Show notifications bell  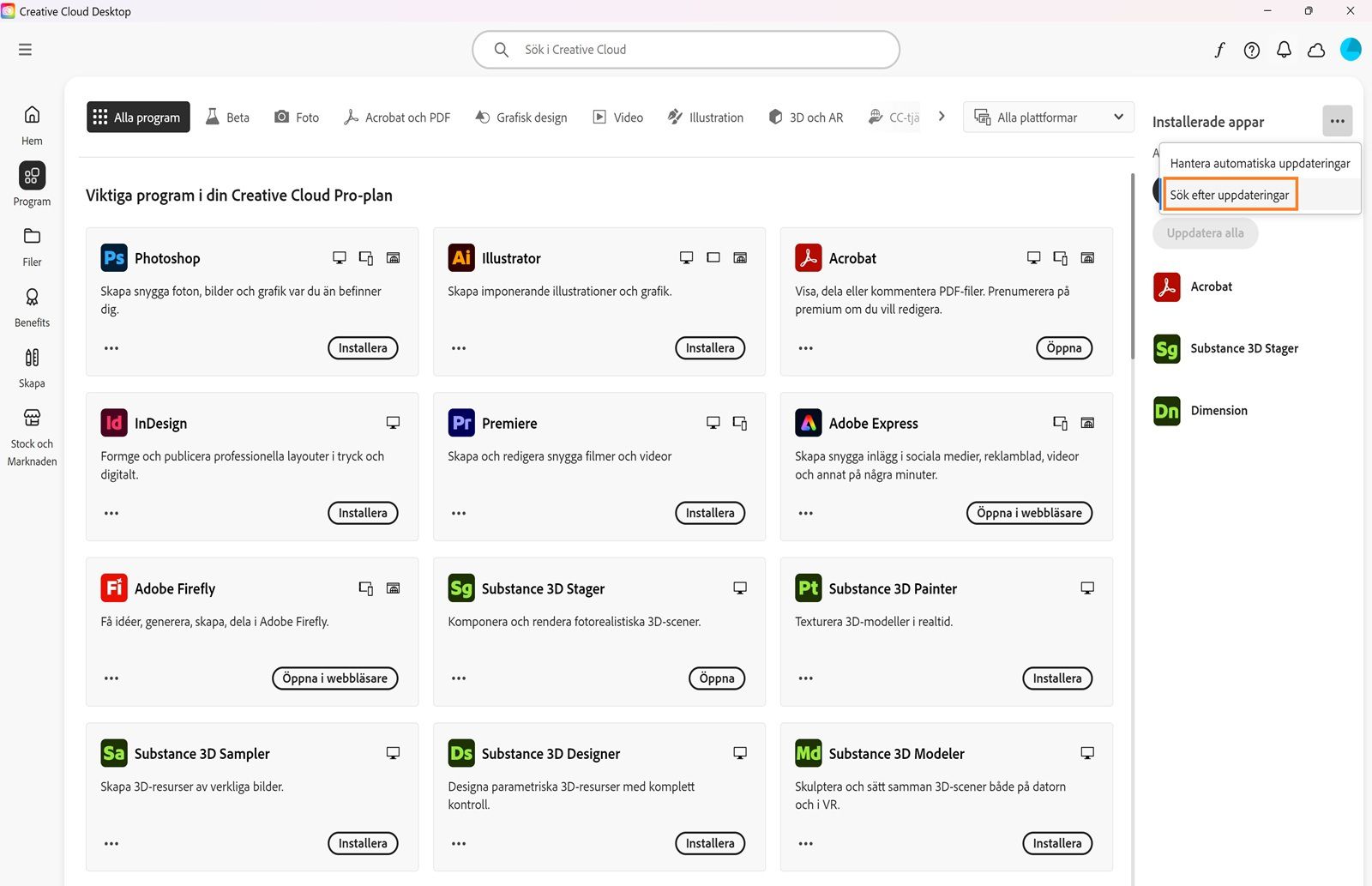(x=1284, y=50)
